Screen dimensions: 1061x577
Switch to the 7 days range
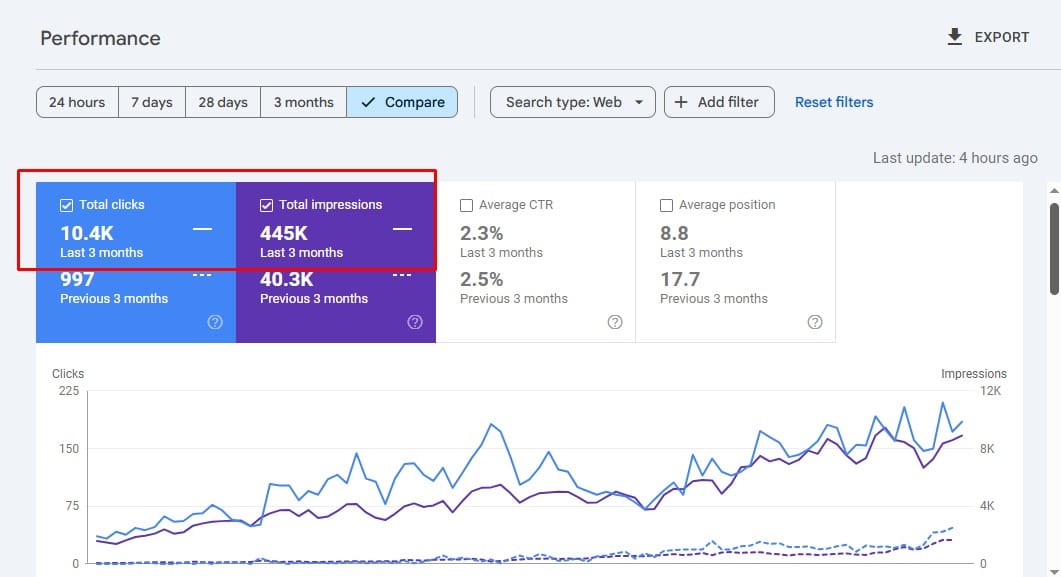pos(152,102)
